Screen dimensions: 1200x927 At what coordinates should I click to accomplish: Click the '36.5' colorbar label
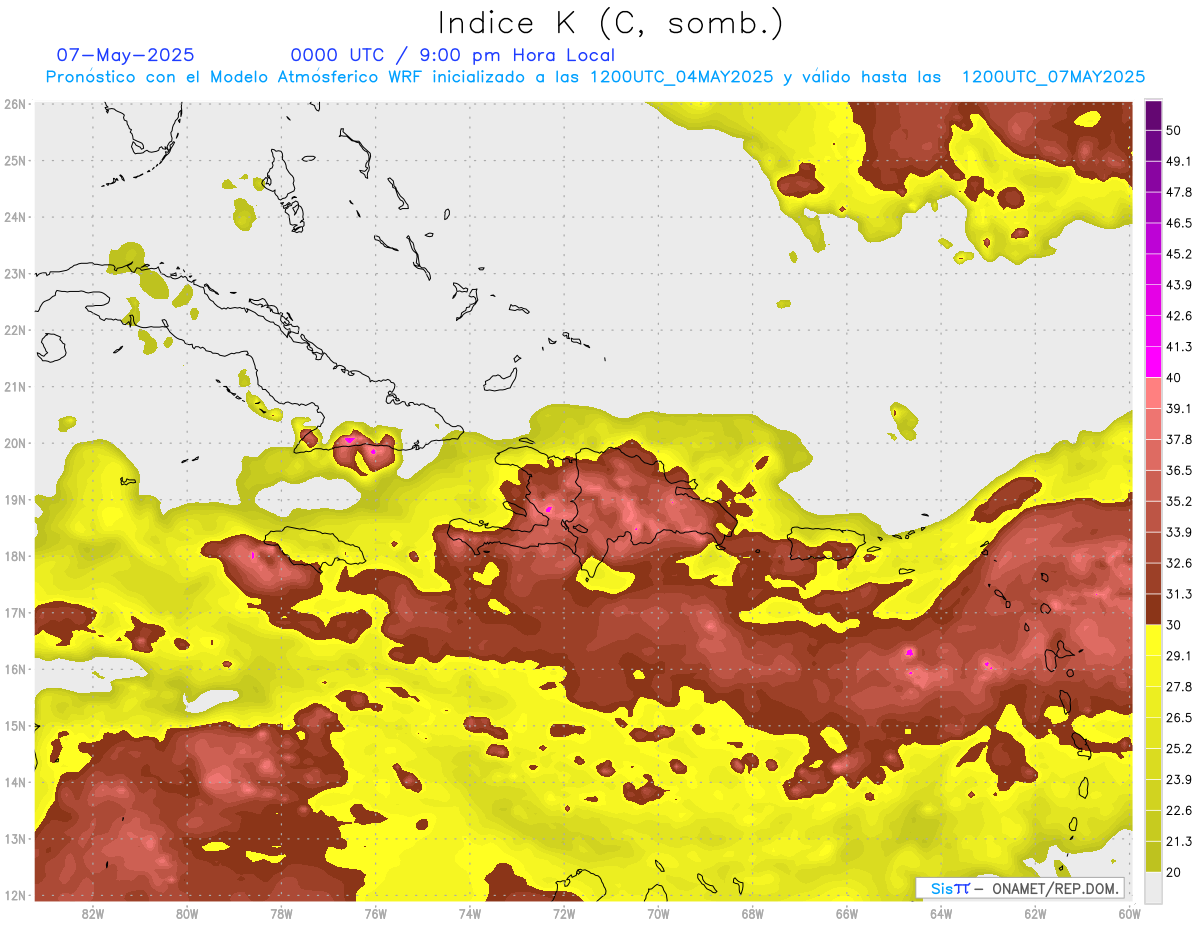click(x=1179, y=470)
